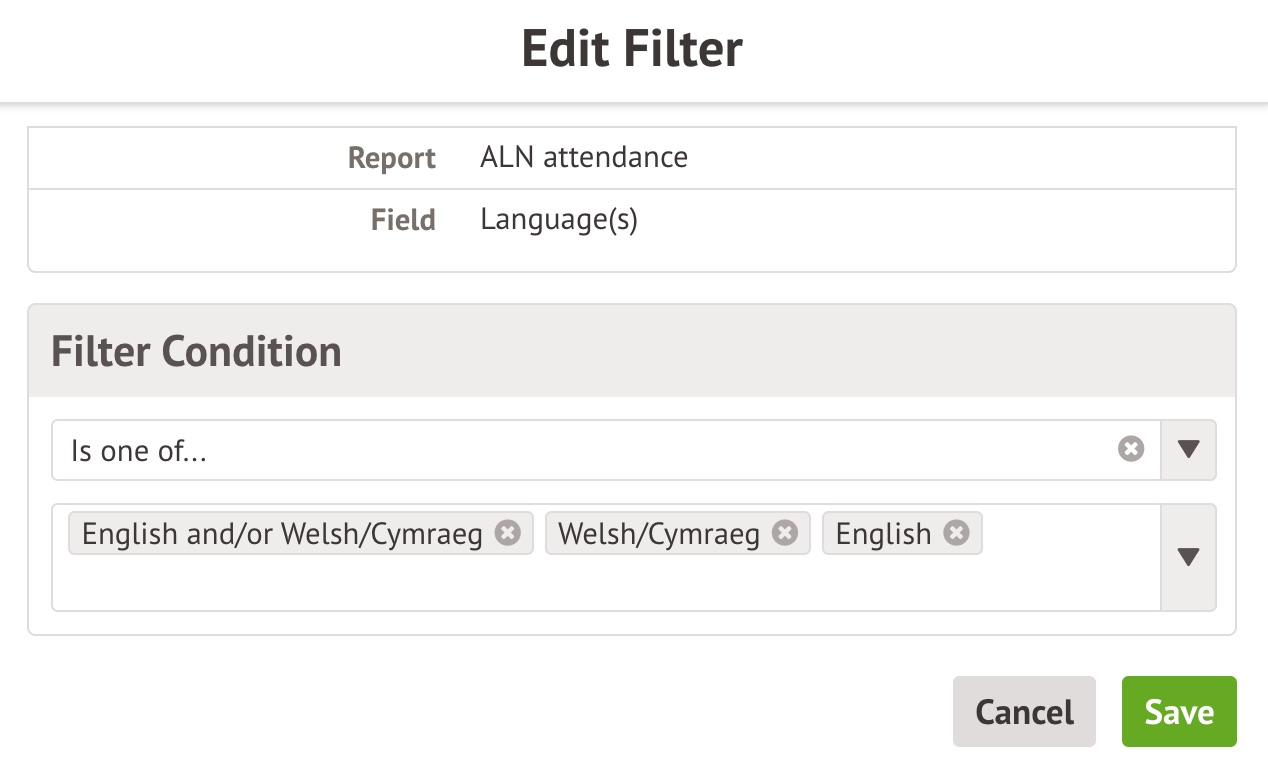Remove the "English and/or Welsh/Cymraeg" tag

(508, 534)
